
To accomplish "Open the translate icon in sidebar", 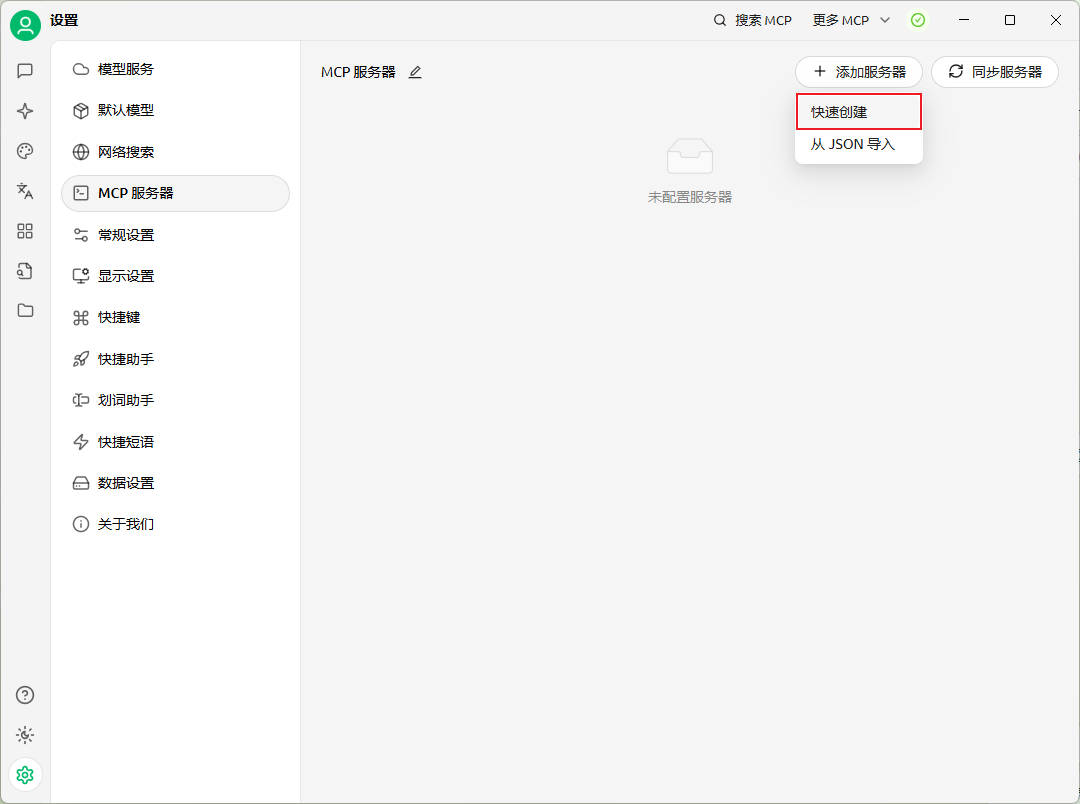I will click(x=25, y=191).
